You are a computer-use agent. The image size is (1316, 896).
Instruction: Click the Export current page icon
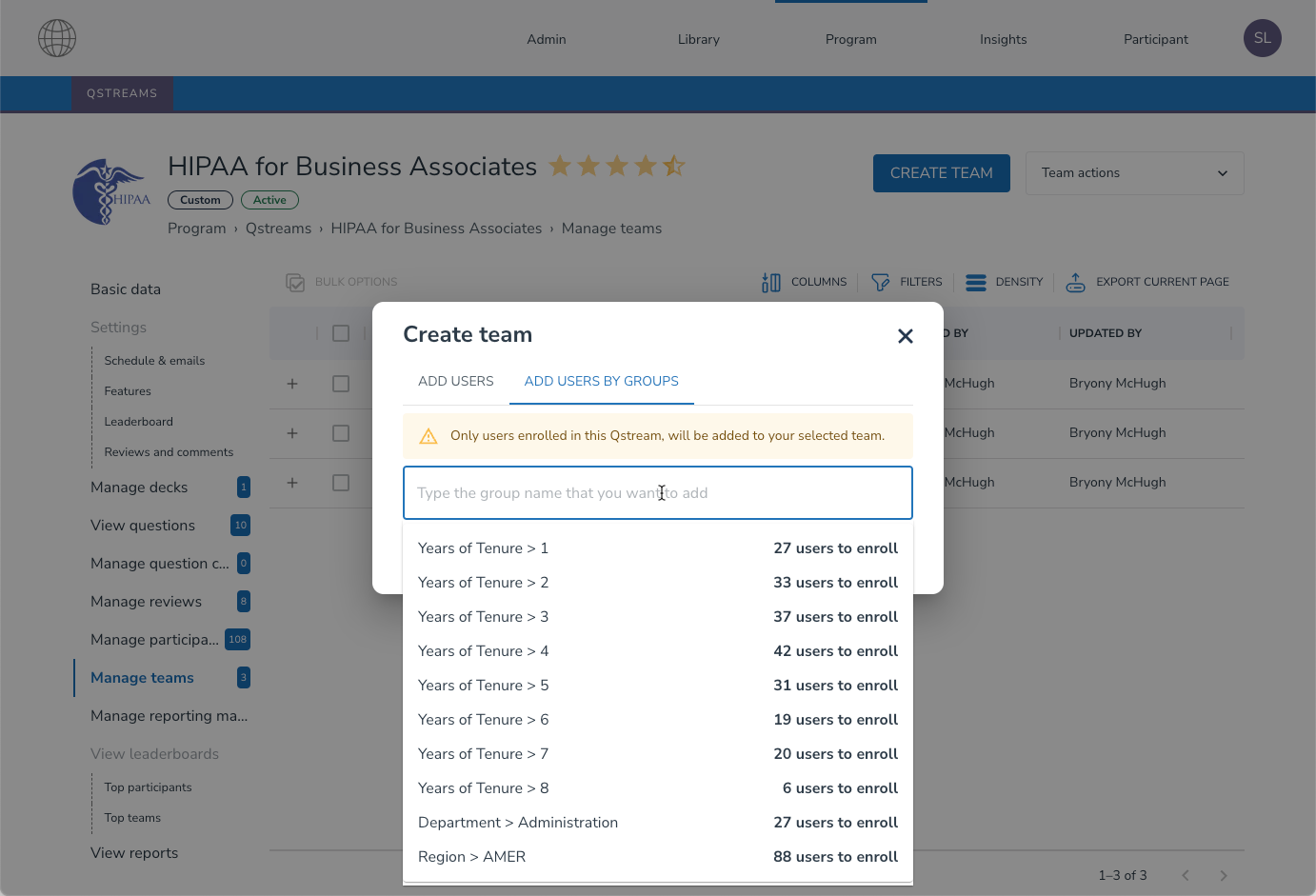1075,282
